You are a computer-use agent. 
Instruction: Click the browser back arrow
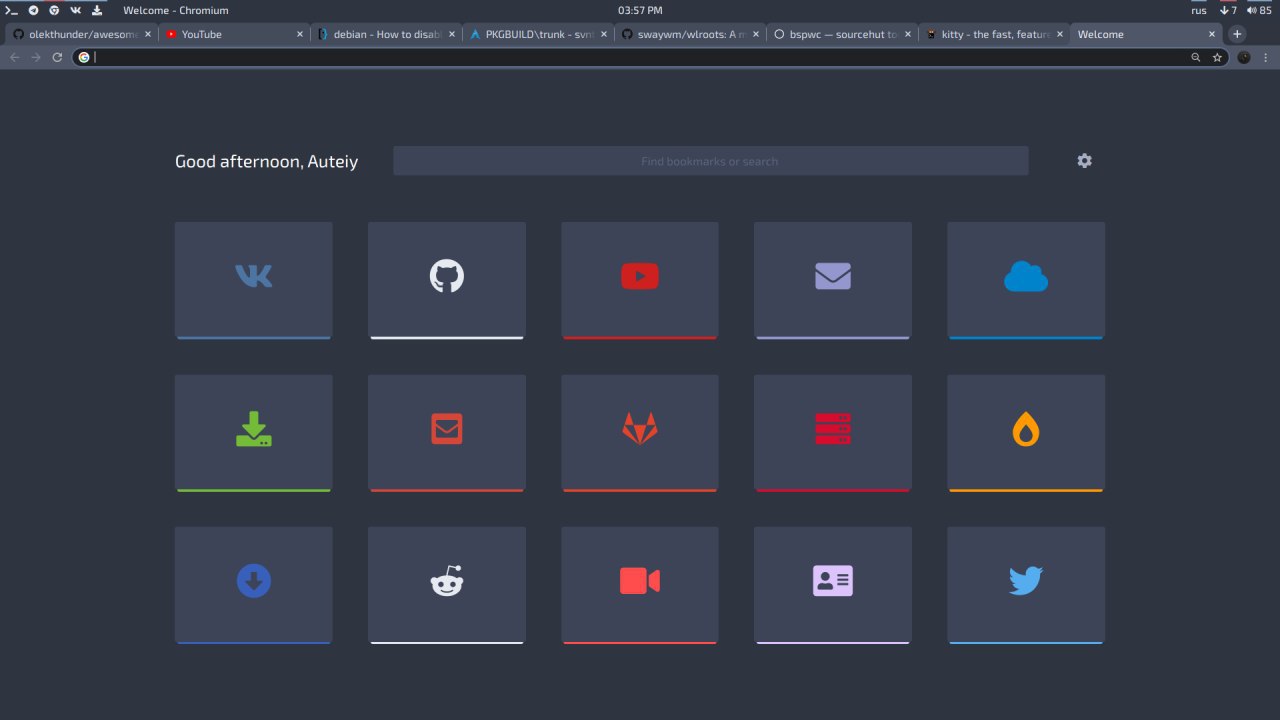[x=14, y=57]
